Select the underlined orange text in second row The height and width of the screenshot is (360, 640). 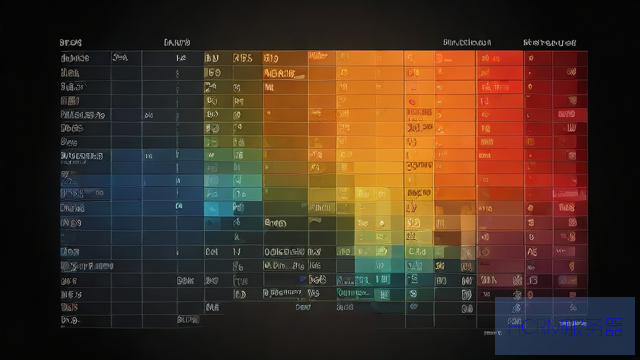coord(284,74)
